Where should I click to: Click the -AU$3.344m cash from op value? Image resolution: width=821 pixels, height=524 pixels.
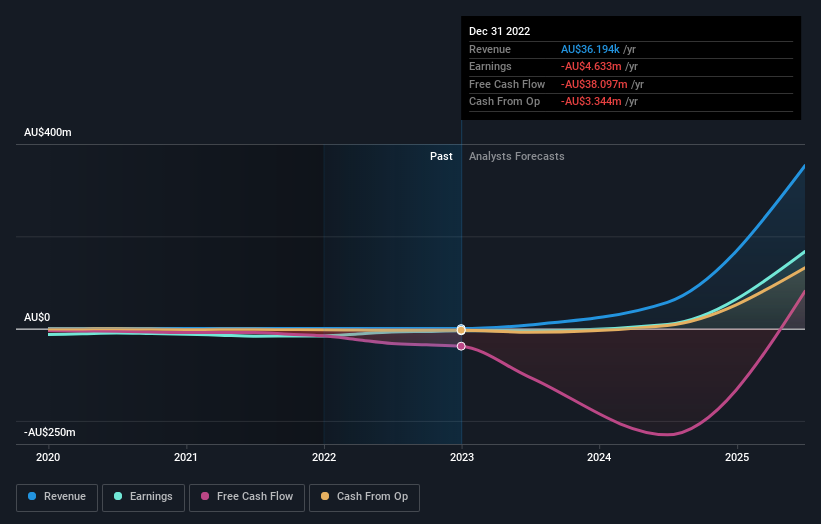(x=591, y=102)
